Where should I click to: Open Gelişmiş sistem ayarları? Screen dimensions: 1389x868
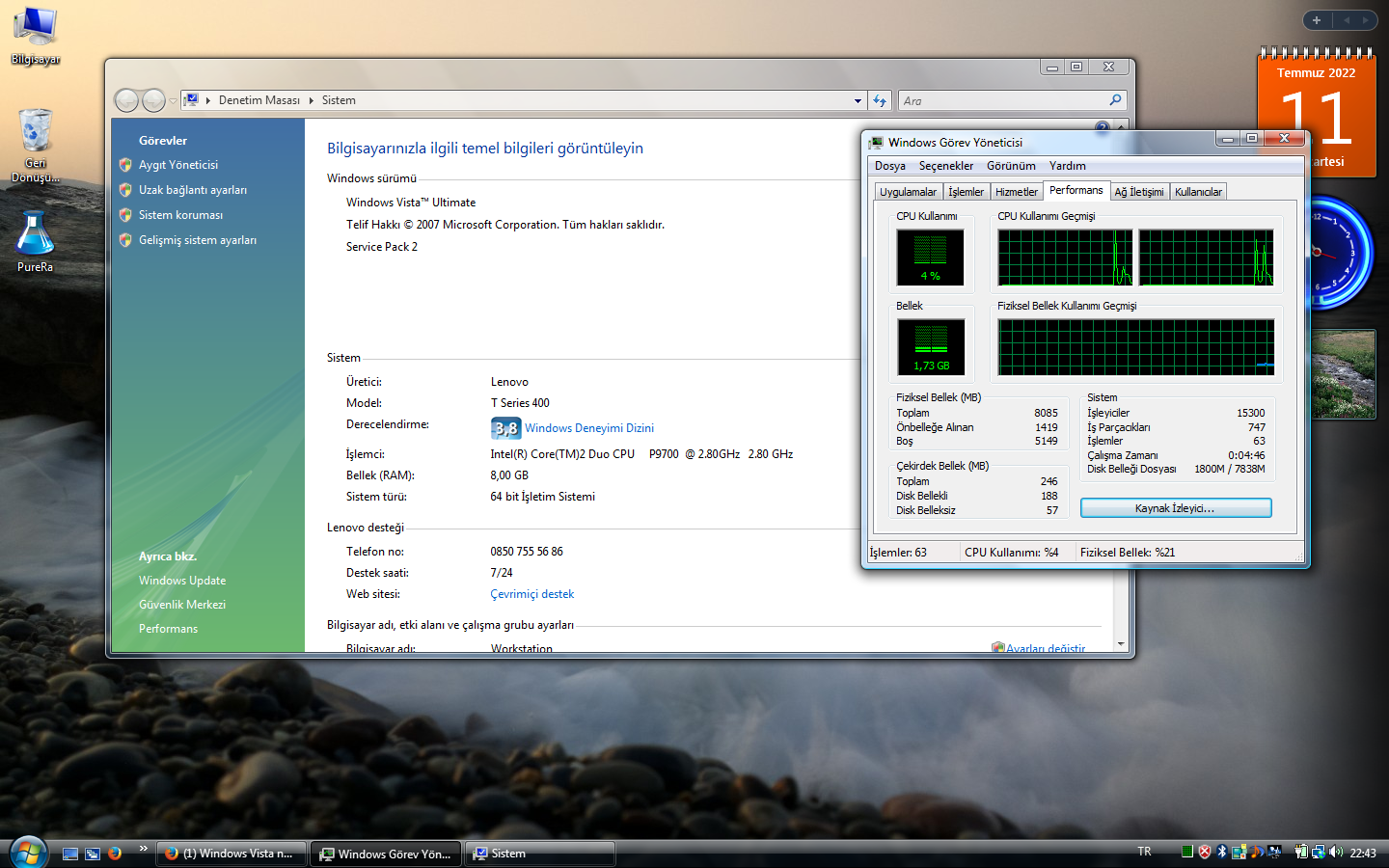198,240
